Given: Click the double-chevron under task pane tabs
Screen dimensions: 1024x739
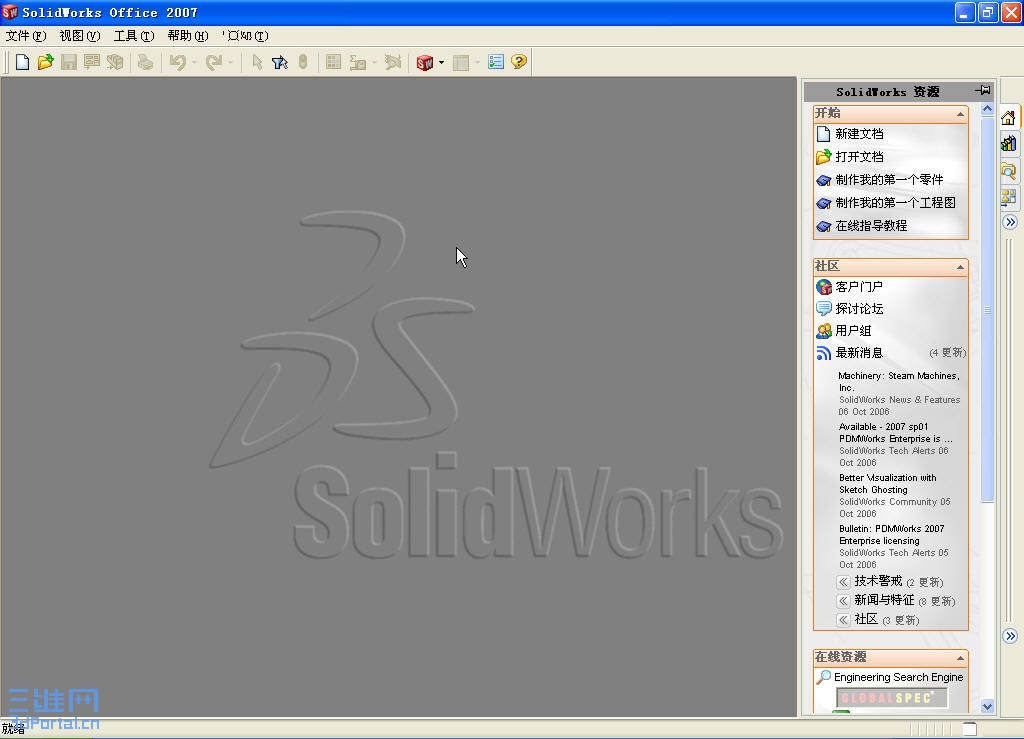Looking at the screenshot, I should (x=1010, y=222).
